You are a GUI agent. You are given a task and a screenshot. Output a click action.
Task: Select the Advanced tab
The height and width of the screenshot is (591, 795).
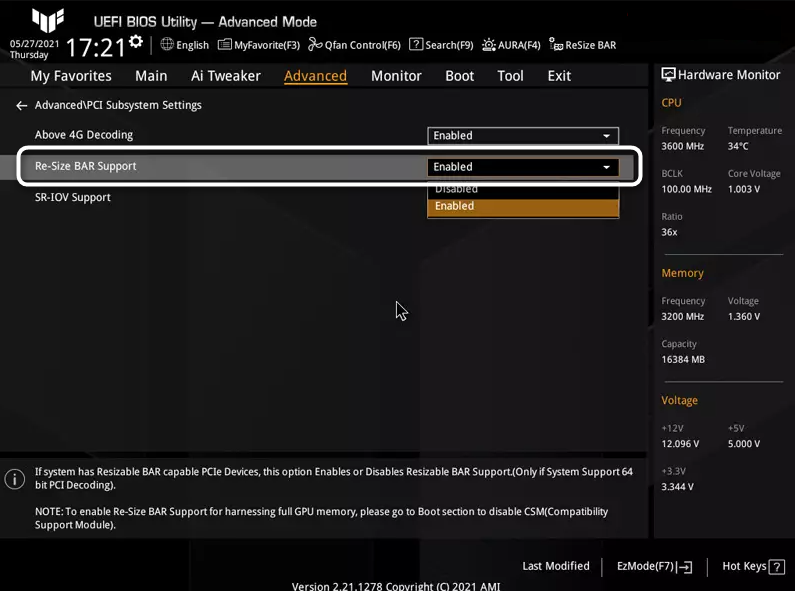pyautogui.click(x=315, y=76)
